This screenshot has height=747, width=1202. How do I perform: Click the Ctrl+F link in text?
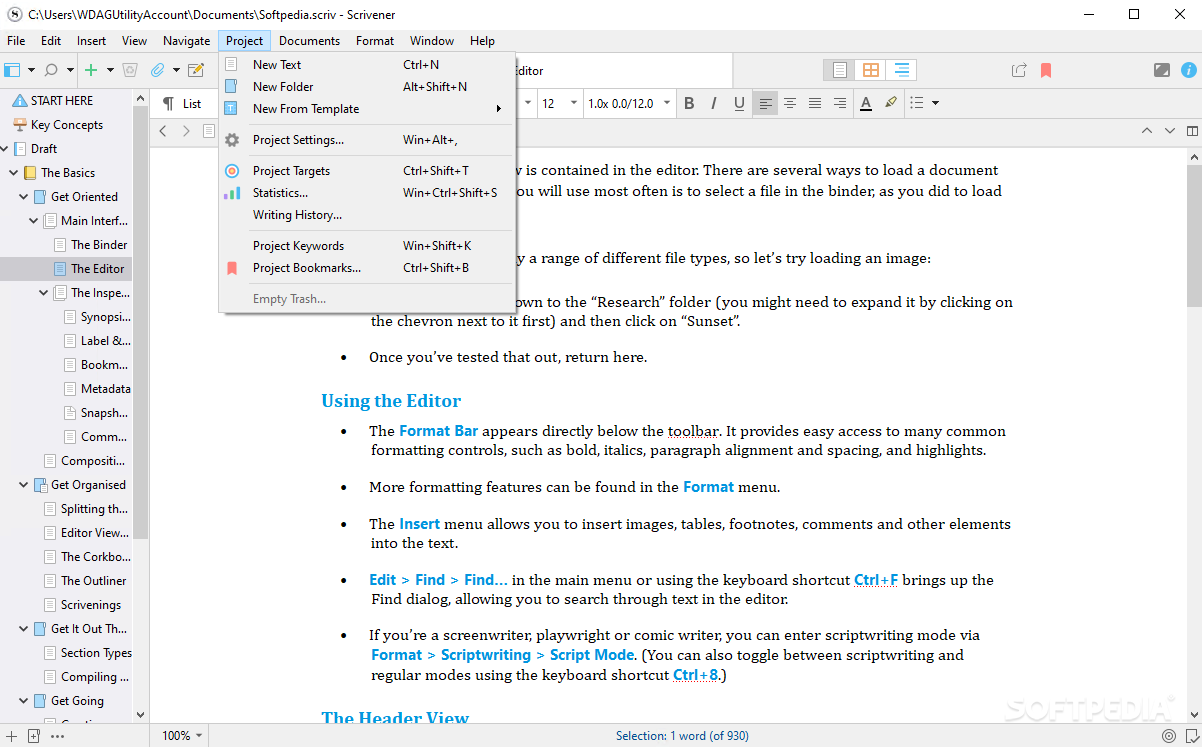876,580
